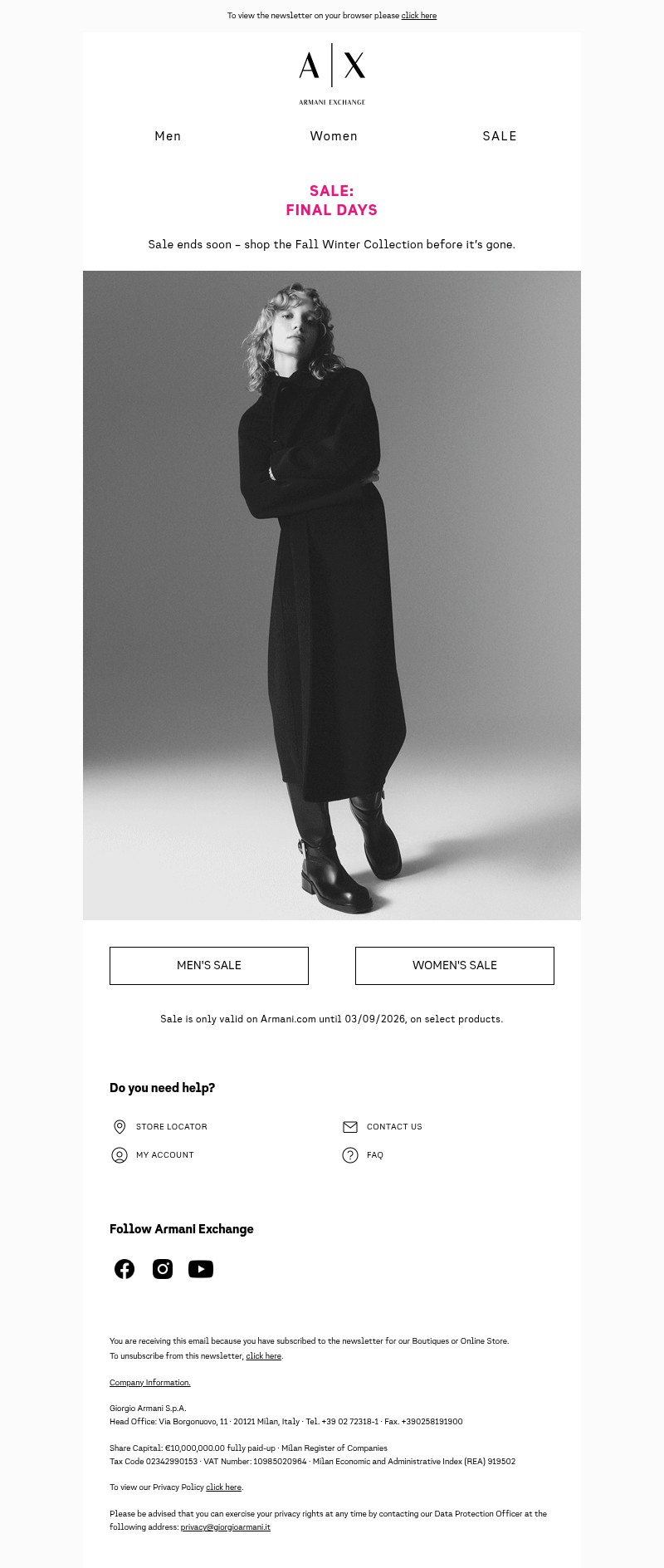Click the store locator pin icon
The image size is (664, 1568).
click(120, 1127)
